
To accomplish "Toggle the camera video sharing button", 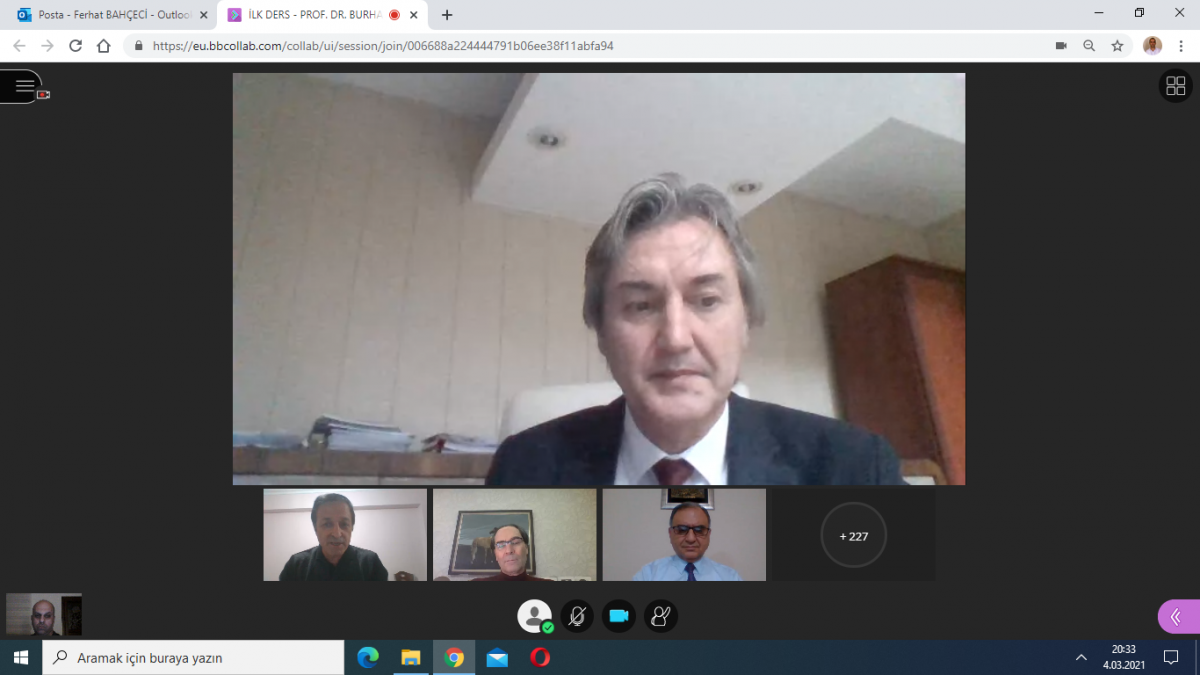I will pyautogui.click(x=619, y=616).
